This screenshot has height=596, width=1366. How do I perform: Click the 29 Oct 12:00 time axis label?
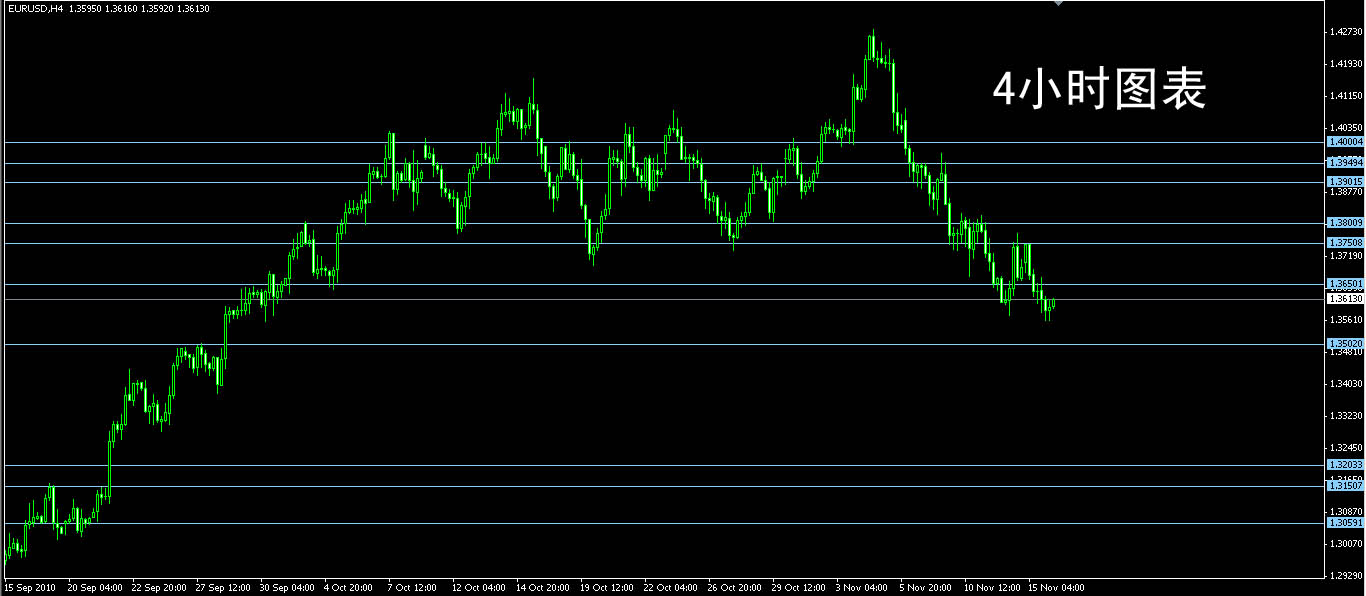[799, 588]
